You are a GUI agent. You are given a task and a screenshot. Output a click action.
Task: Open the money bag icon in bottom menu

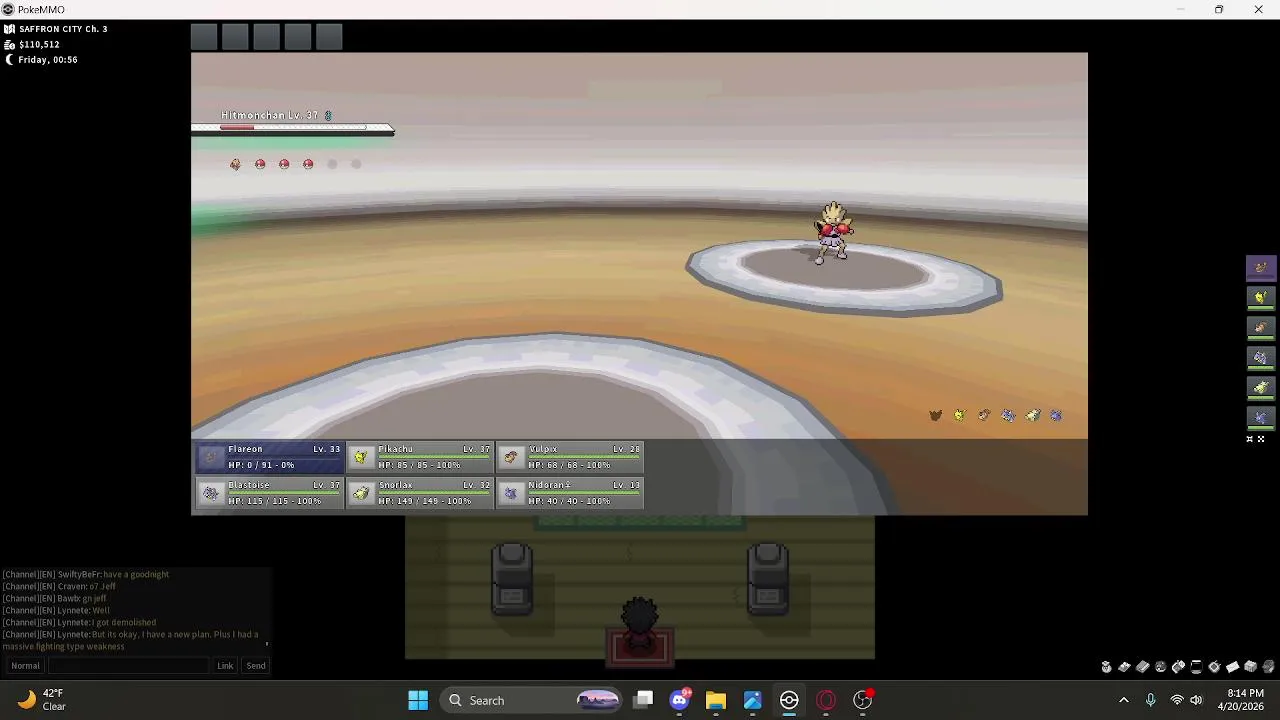click(x=1106, y=667)
